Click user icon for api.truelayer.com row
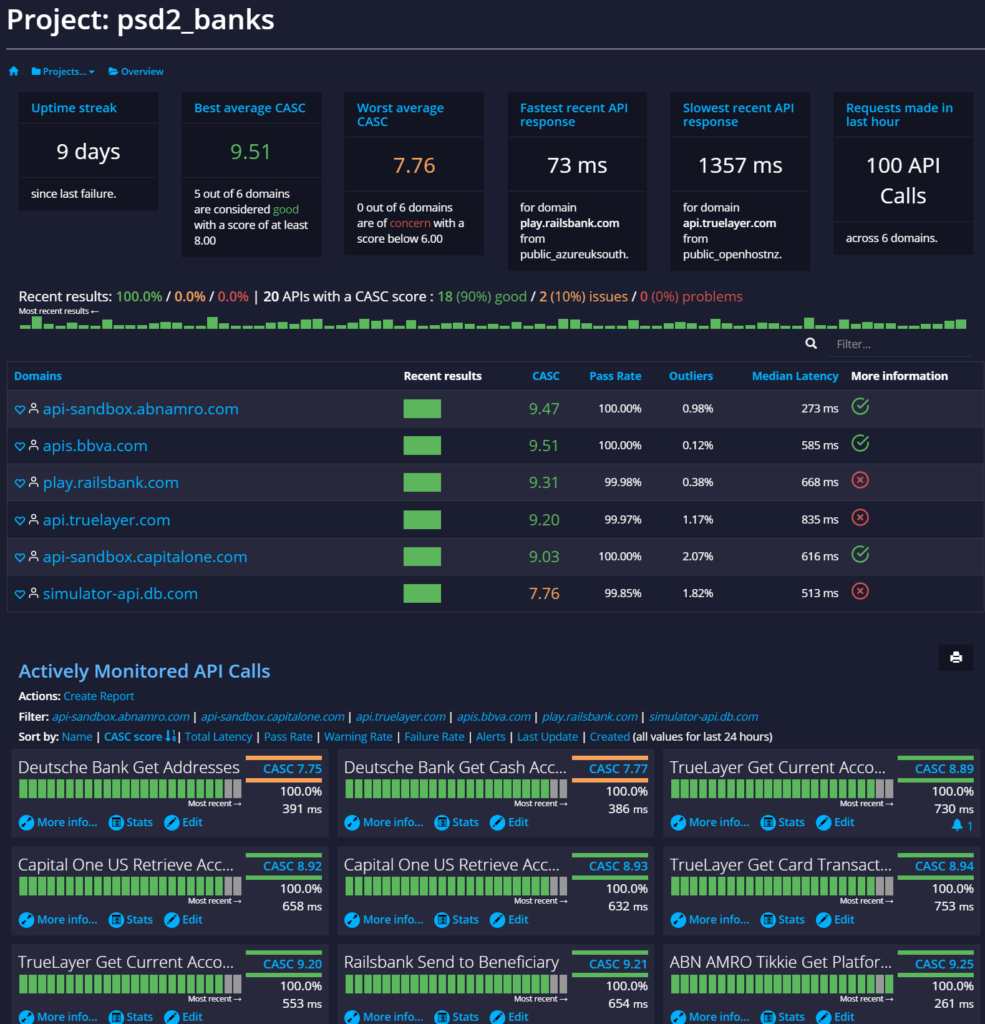This screenshot has width=985, height=1024. [33, 519]
